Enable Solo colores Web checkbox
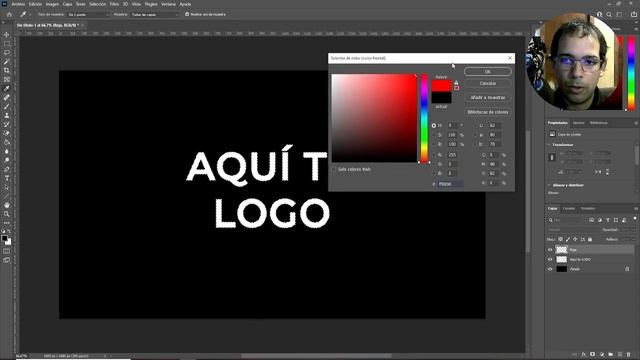 [x=334, y=169]
